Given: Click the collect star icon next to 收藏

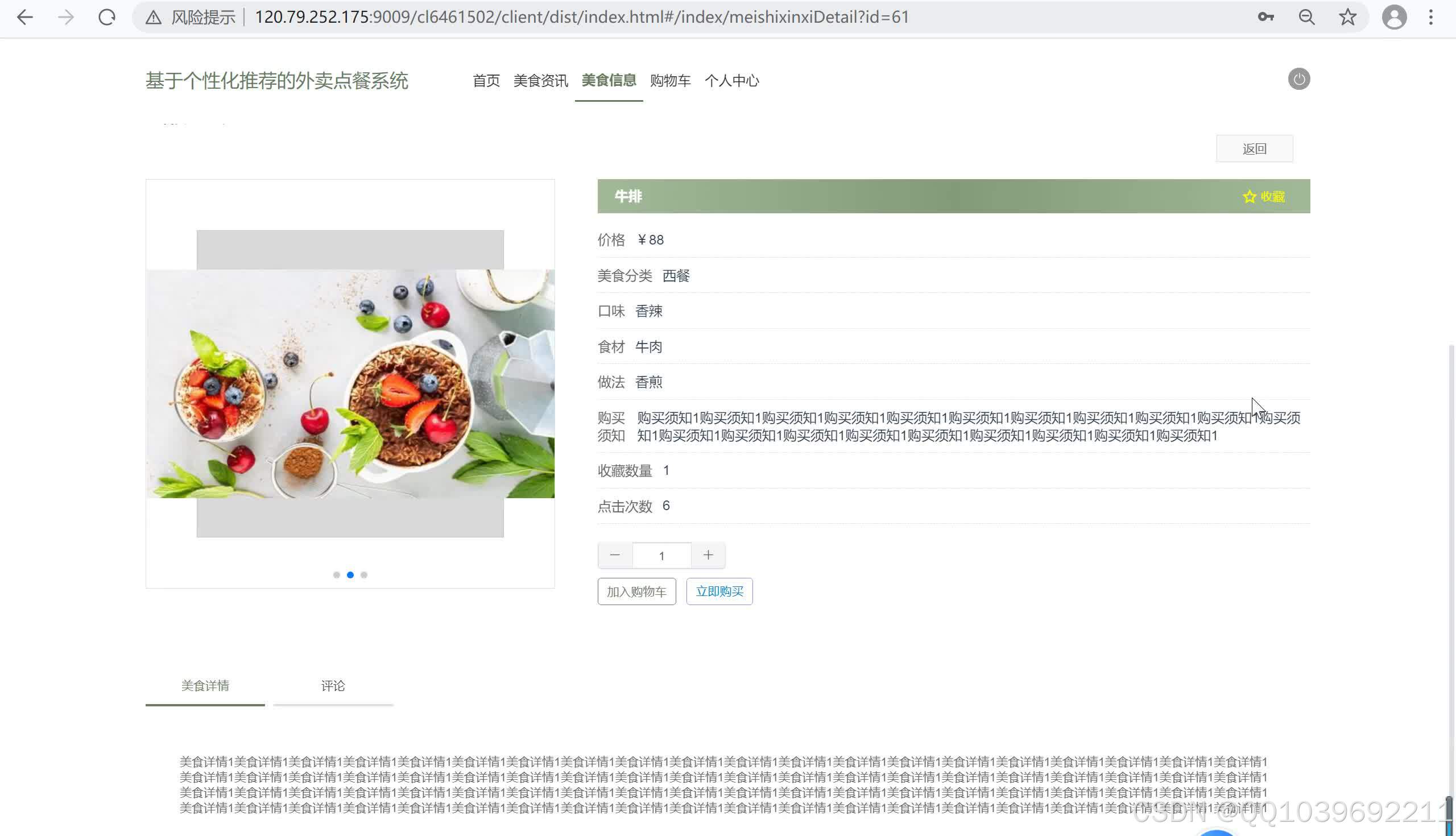Looking at the screenshot, I should click(x=1250, y=196).
